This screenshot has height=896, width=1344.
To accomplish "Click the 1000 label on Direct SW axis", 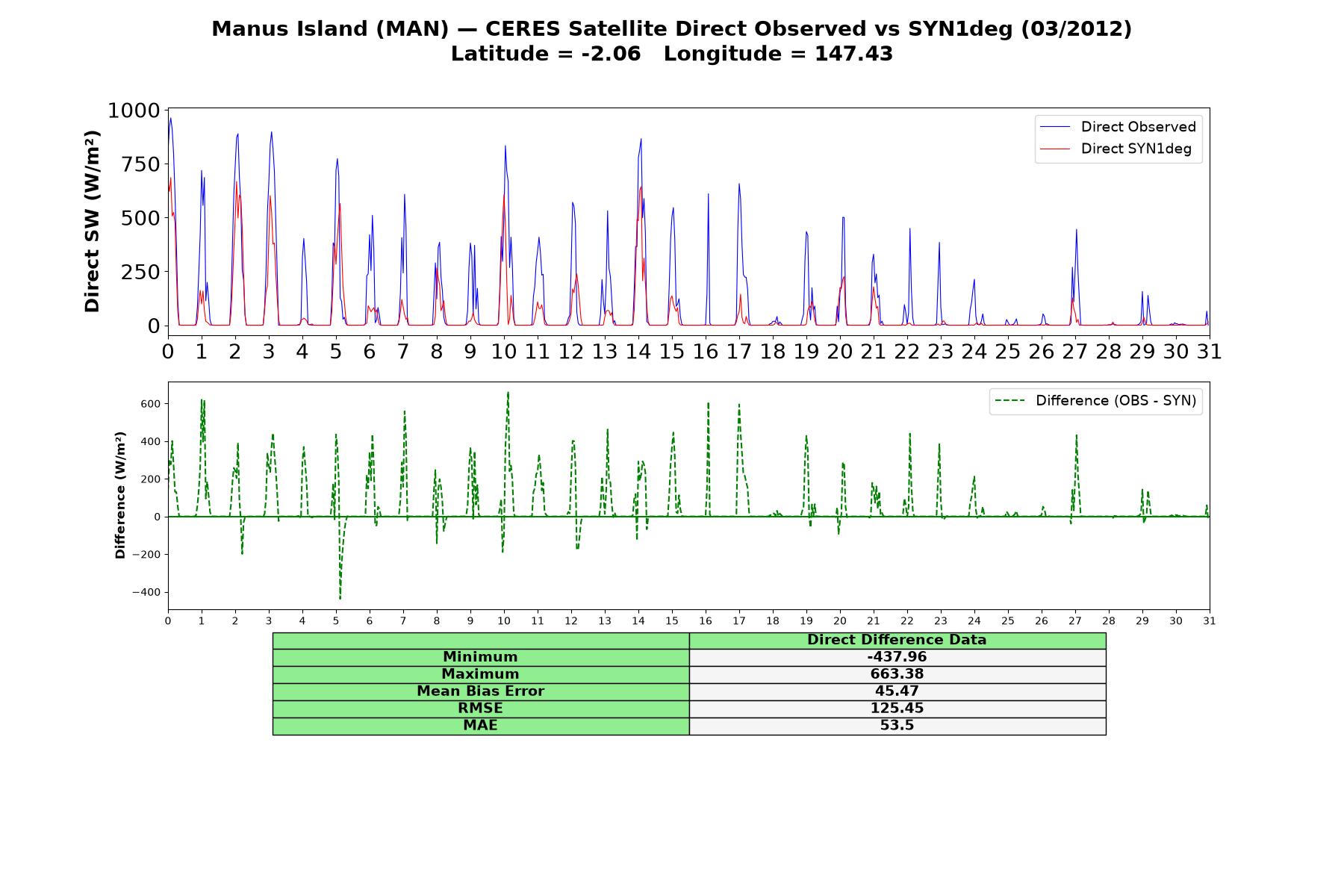I will click(x=134, y=111).
